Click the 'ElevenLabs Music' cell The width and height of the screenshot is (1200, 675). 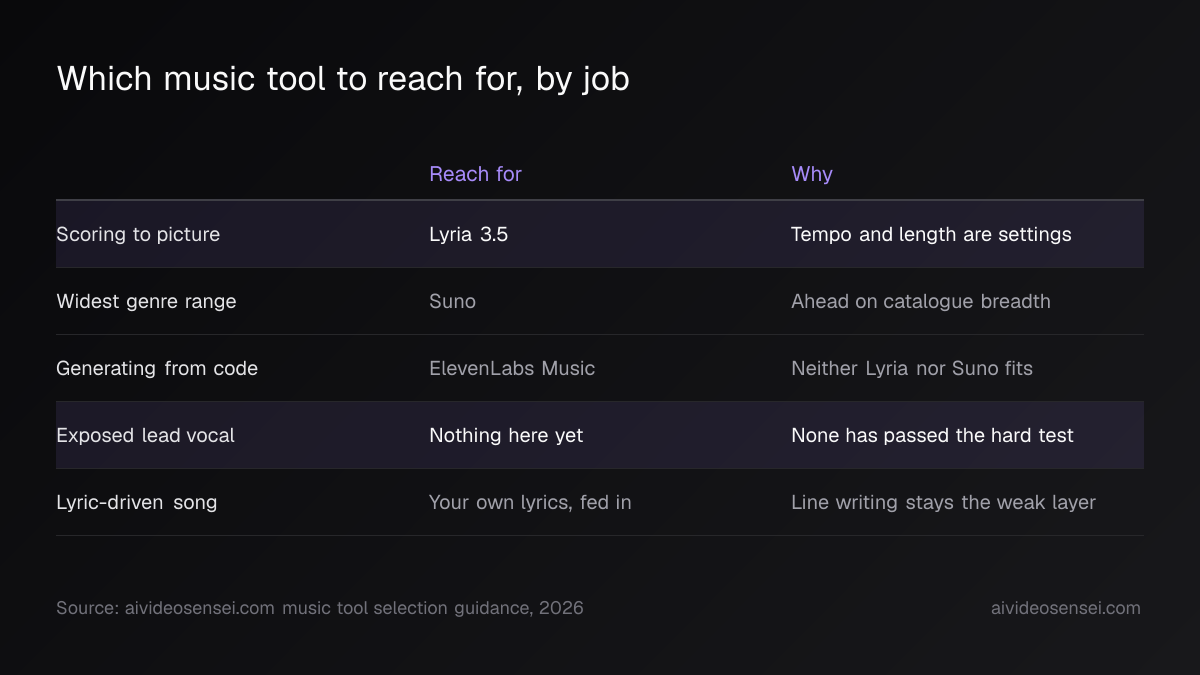[512, 368]
